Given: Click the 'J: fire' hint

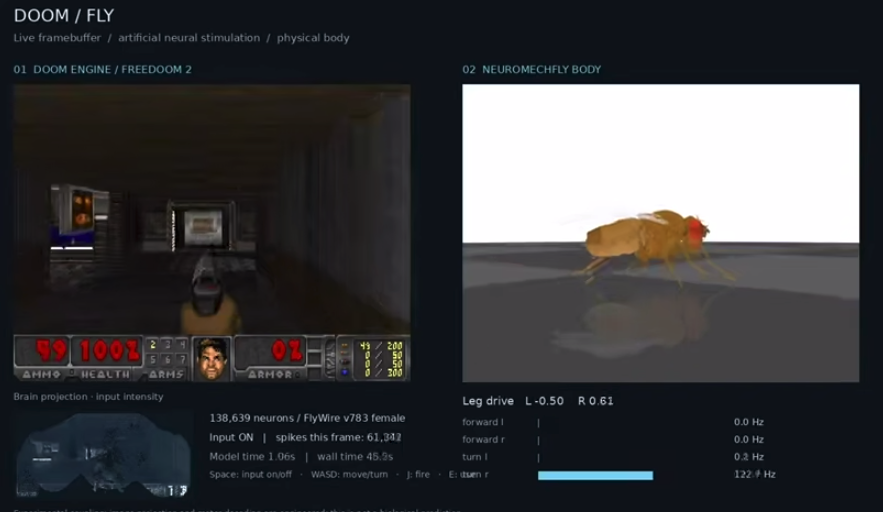Looking at the screenshot, I should (x=418, y=474).
